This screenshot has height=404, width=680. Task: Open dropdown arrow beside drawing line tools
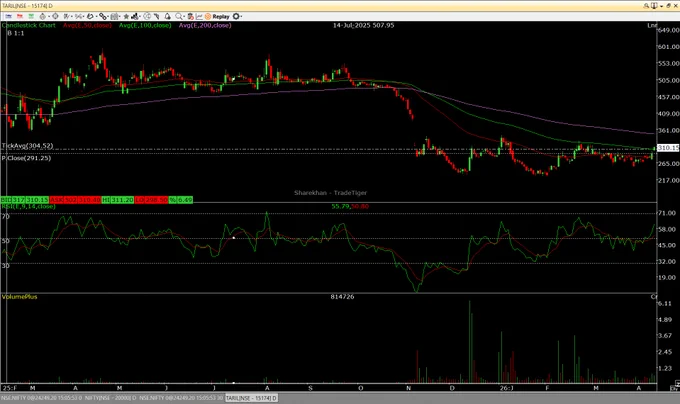pyautogui.click(x=72, y=16)
